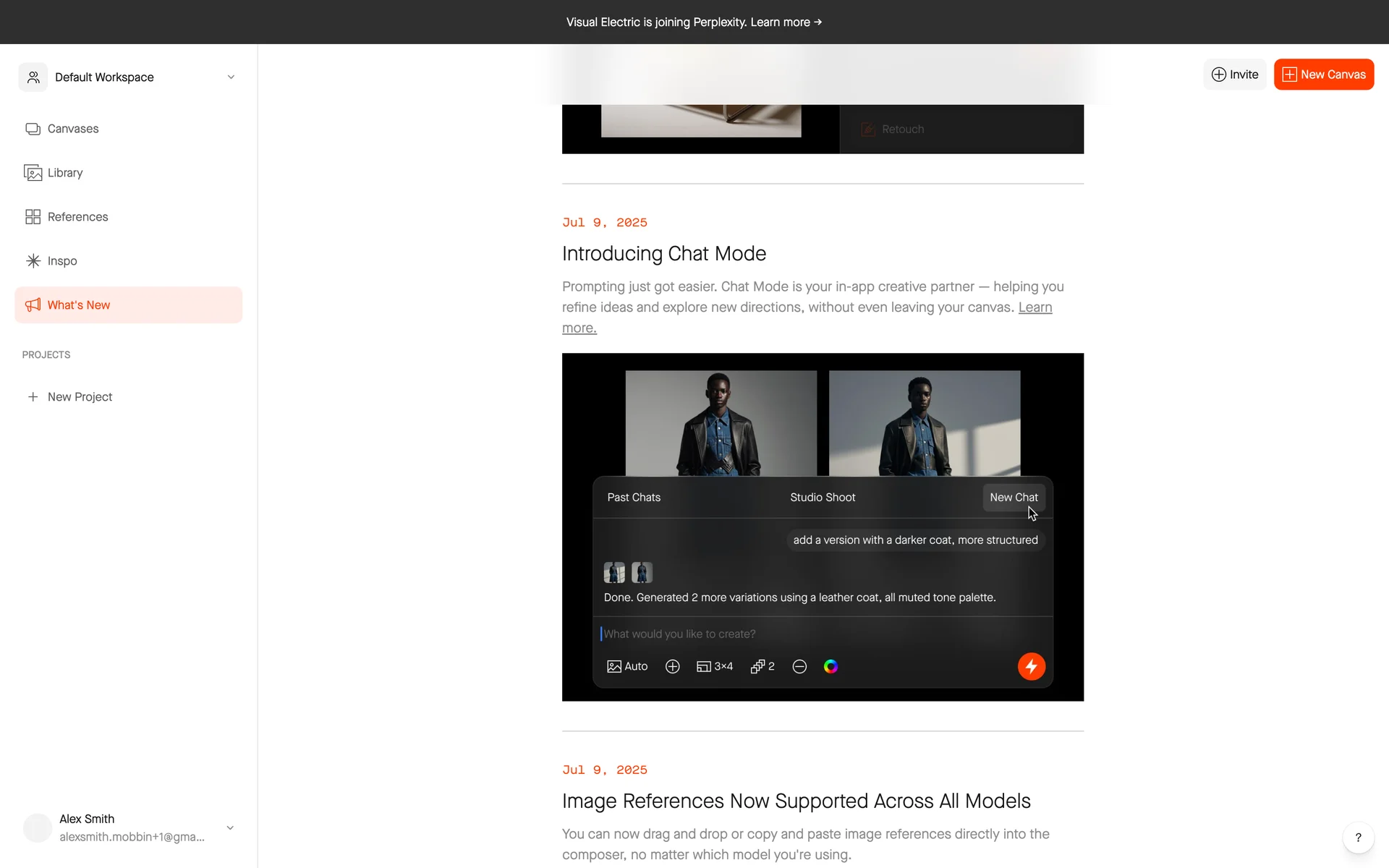This screenshot has width=1389, height=868.
Task: Open the help question mark button
Action: click(1358, 838)
